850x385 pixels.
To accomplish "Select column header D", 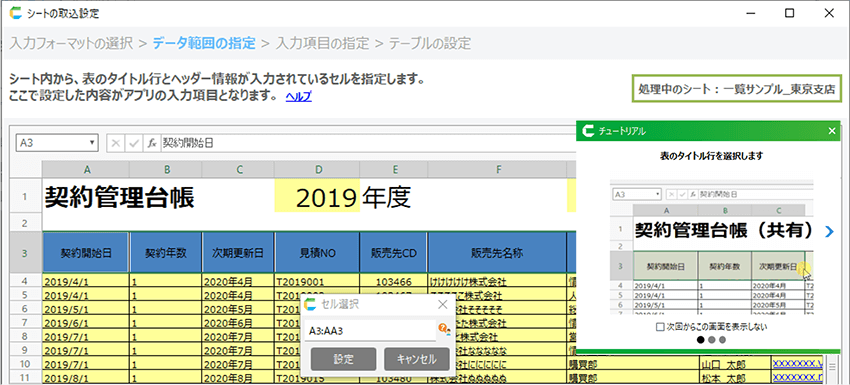I will [317, 170].
